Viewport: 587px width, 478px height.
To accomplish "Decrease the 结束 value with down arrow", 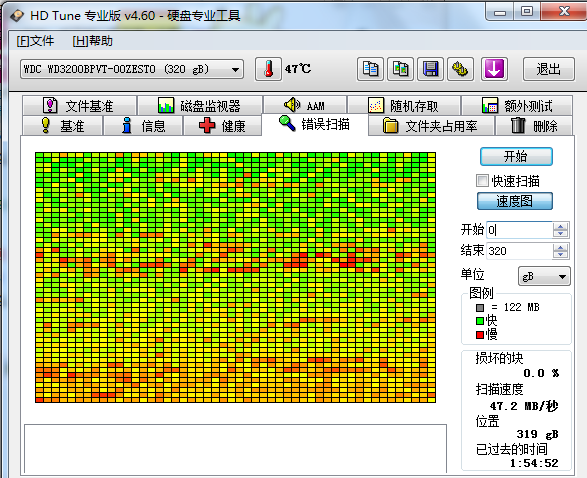I will [x=560, y=255].
